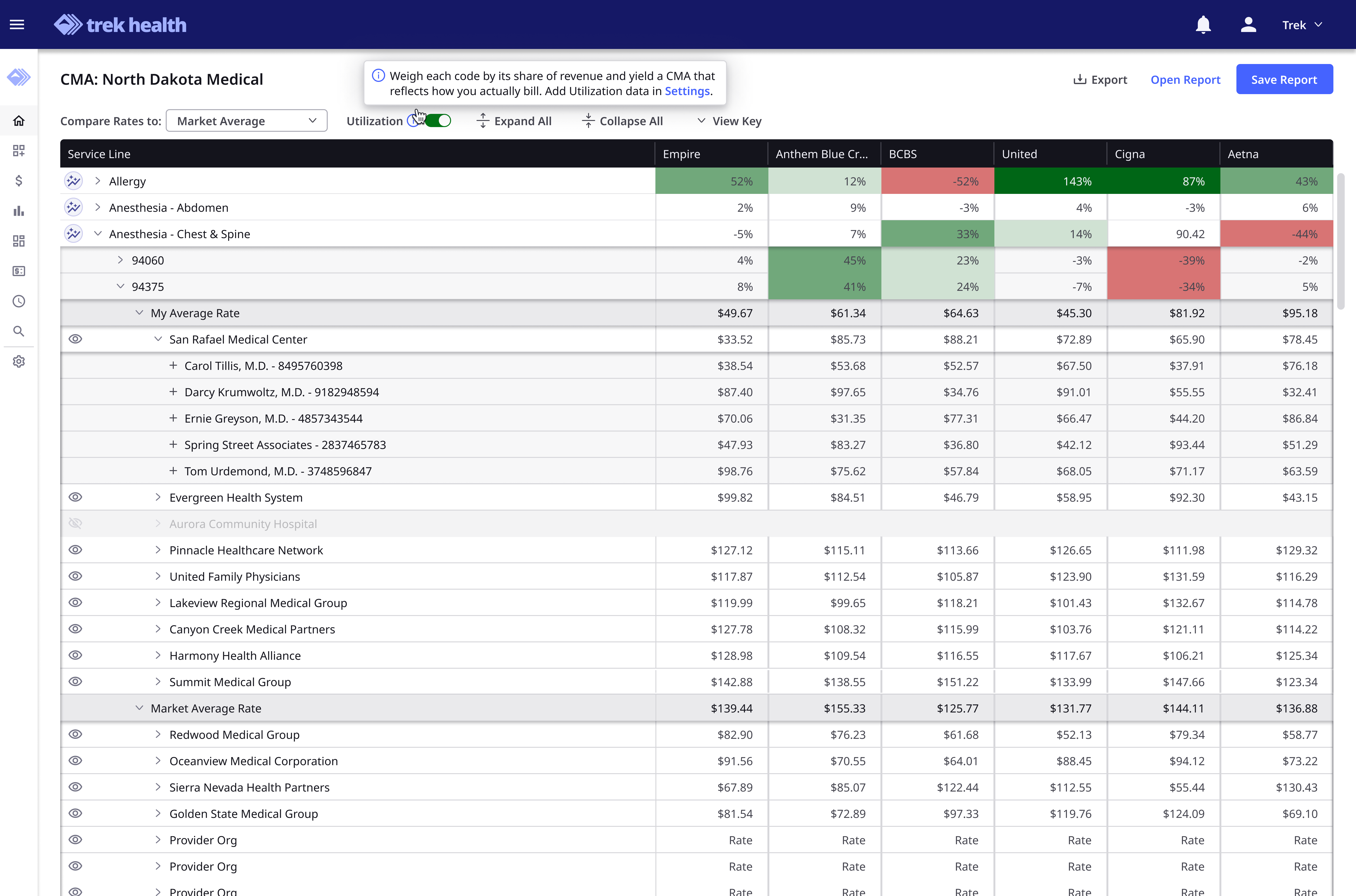Open the settings gear in sidebar
Image resolution: width=1356 pixels, height=896 pixels.
[x=19, y=362]
